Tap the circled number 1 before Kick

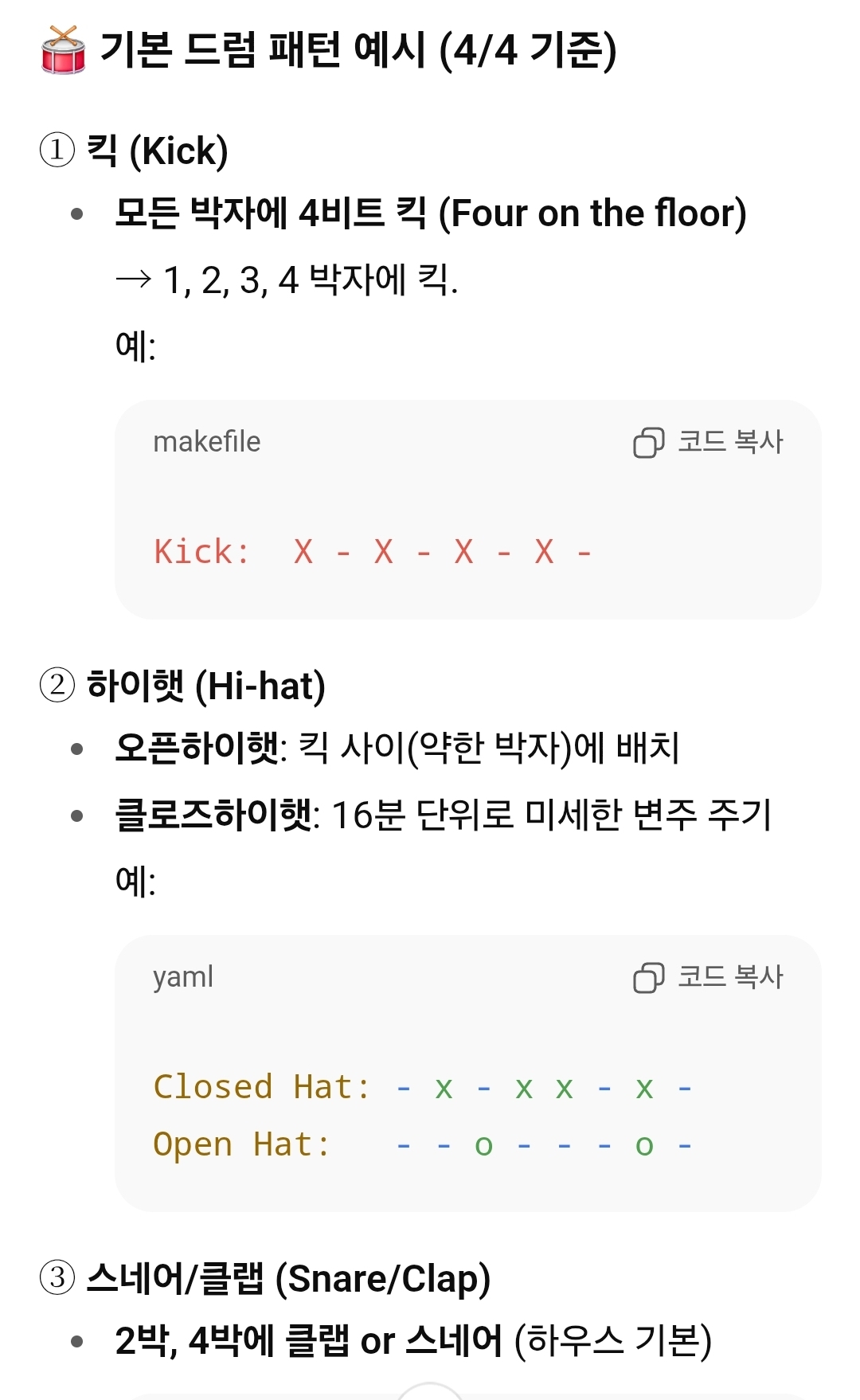click(57, 150)
